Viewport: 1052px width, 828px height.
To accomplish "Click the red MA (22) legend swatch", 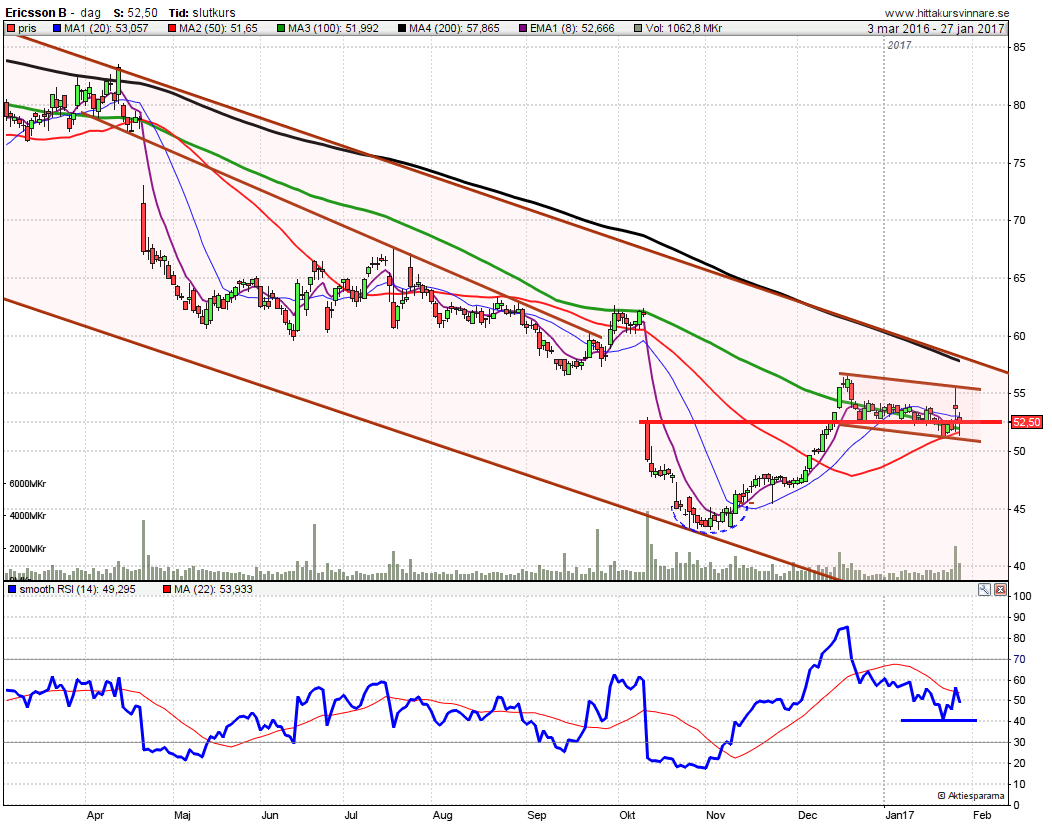I will (166, 589).
